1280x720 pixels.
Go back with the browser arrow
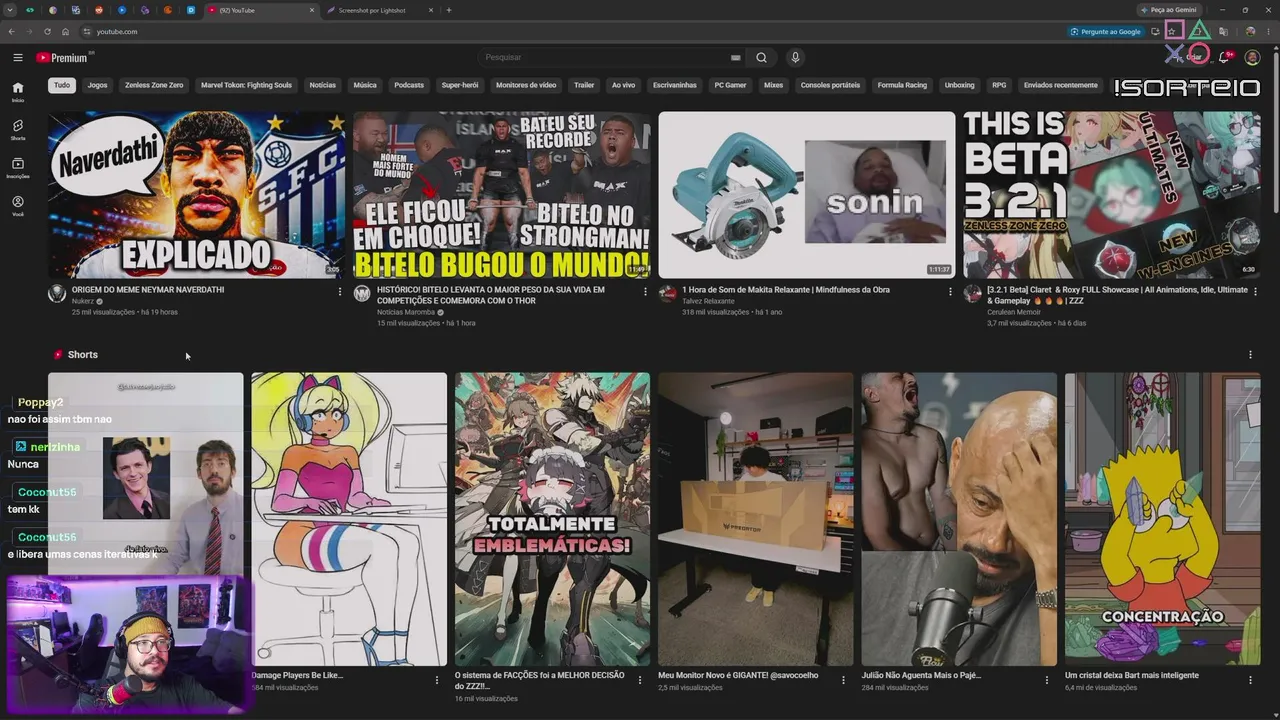click(x=11, y=31)
